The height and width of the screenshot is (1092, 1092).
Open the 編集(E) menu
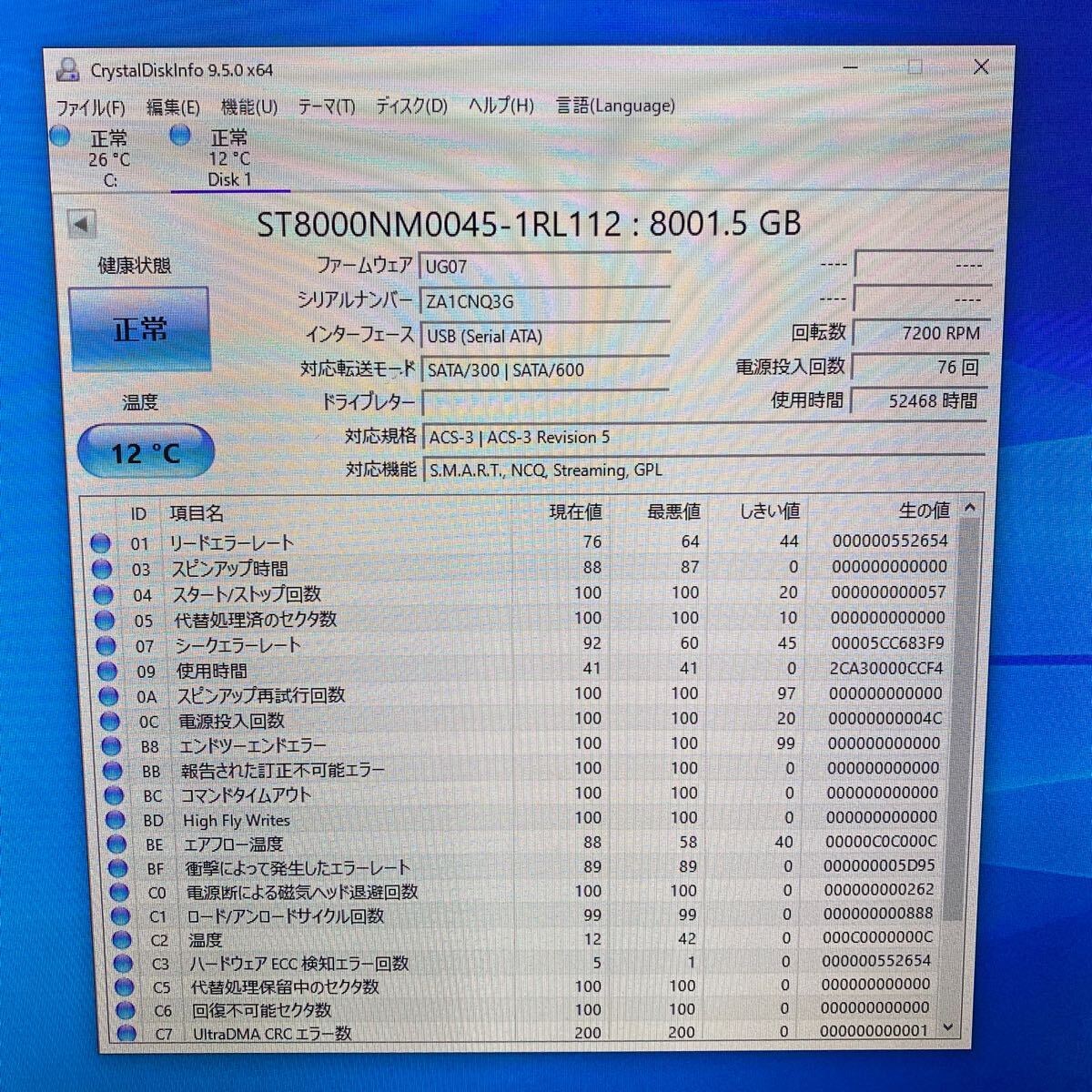pyautogui.click(x=173, y=107)
